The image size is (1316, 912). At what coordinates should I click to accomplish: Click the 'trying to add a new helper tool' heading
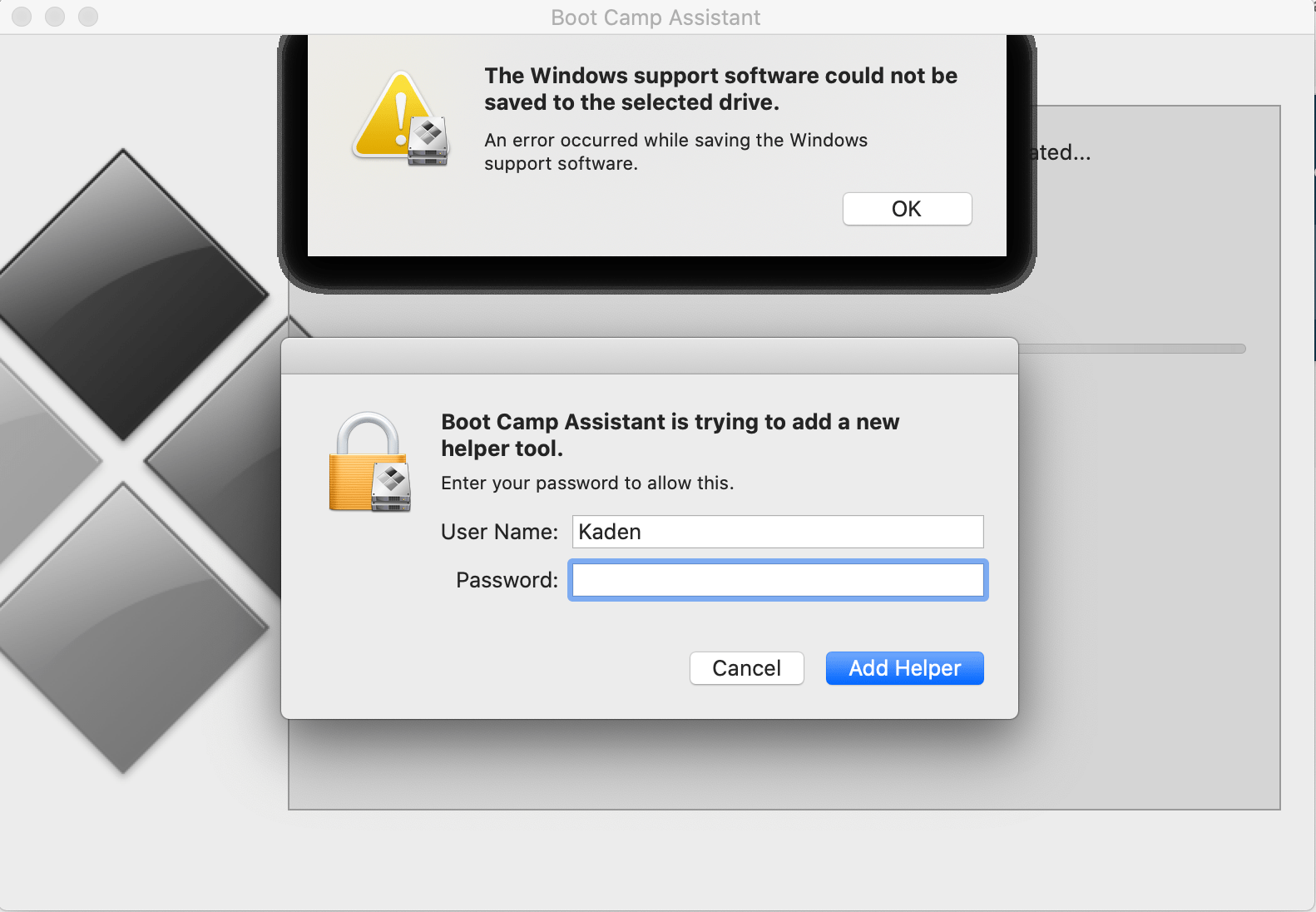tap(670, 435)
